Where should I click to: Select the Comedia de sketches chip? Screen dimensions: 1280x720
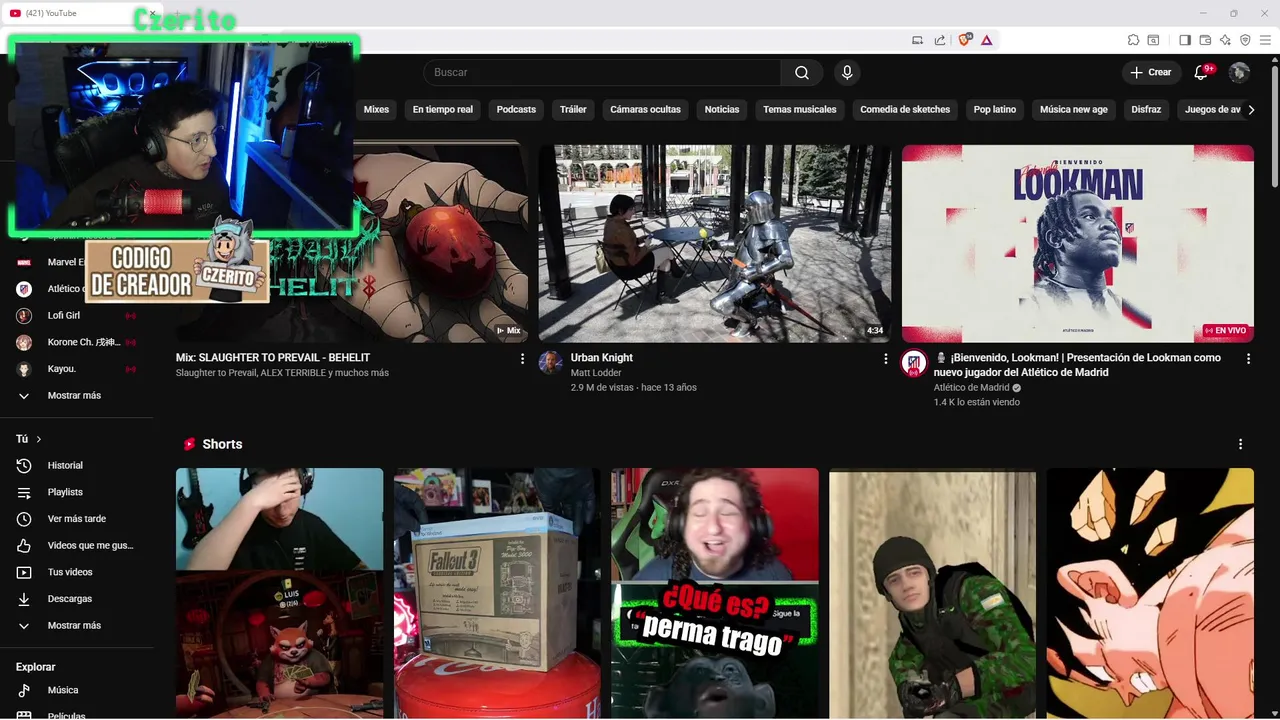pos(905,109)
